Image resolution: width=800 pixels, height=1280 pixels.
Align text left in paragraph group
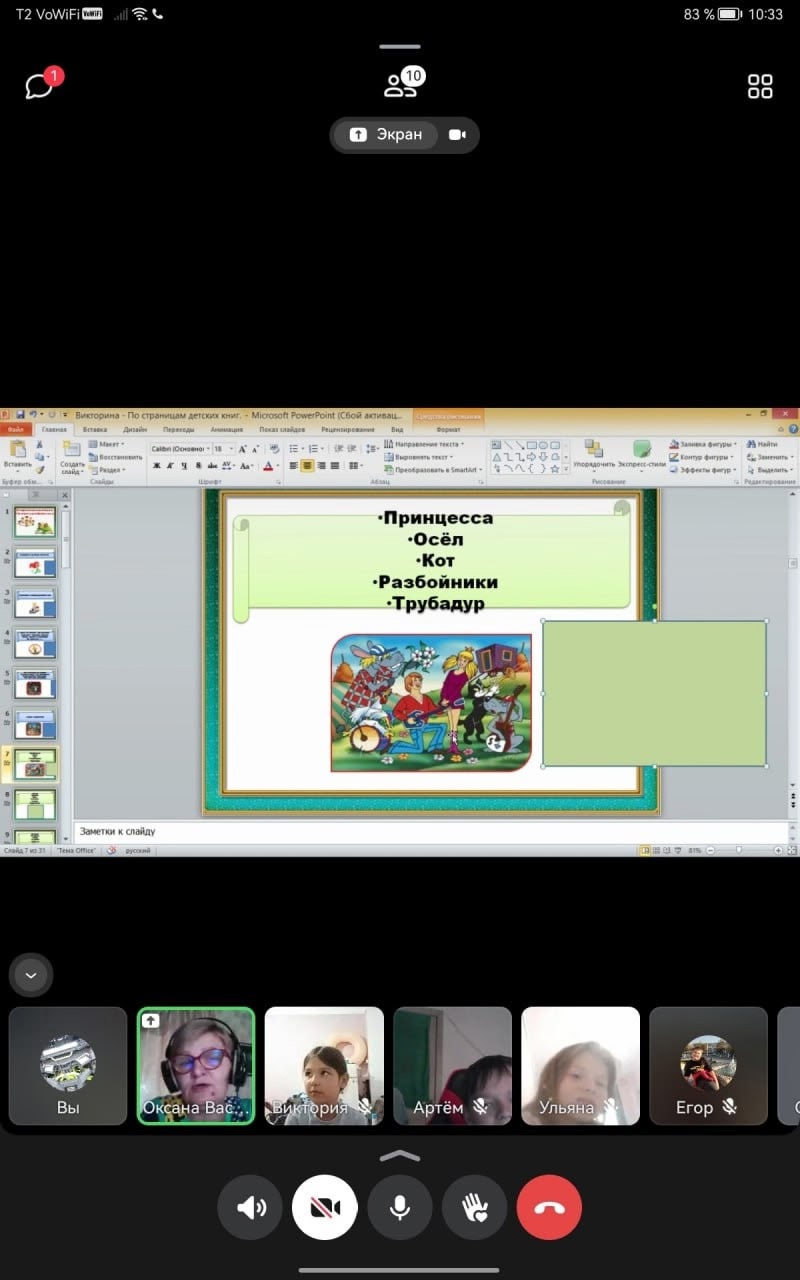[294, 465]
